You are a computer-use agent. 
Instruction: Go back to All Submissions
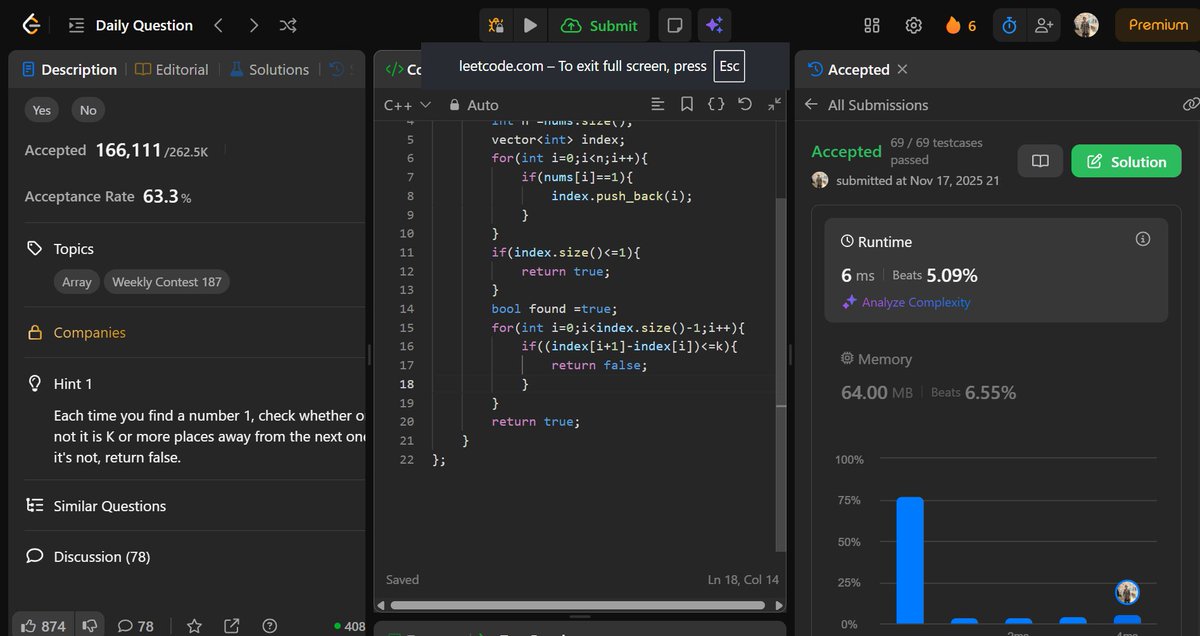(x=866, y=105)
